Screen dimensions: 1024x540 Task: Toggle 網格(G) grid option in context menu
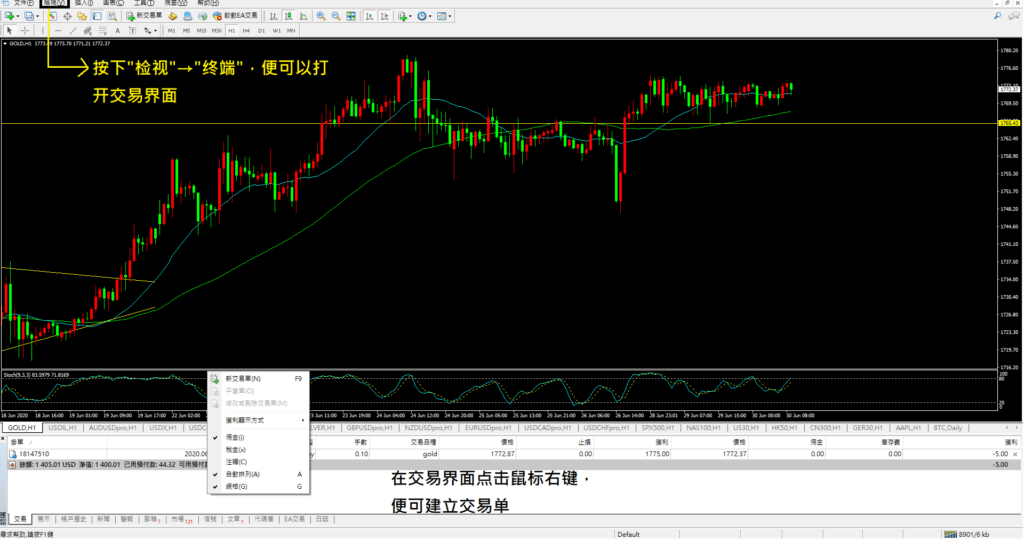[x=236, y=486]
